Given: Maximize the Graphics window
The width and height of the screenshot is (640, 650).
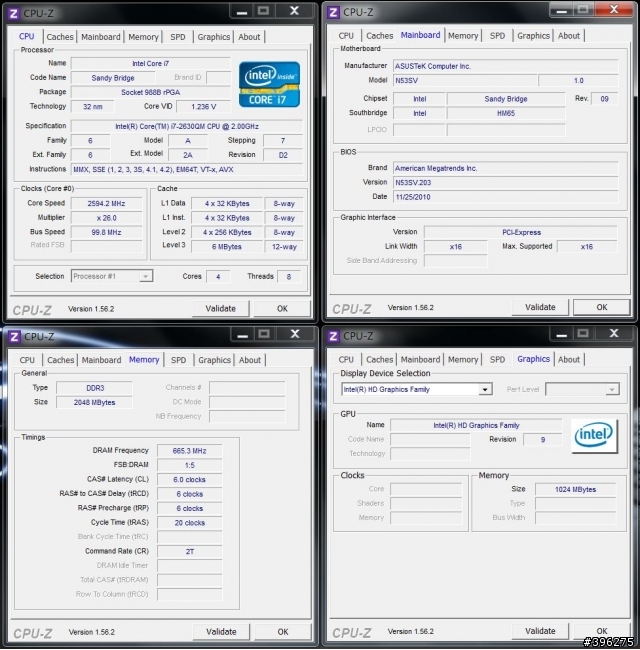Looking at the screenshot, I should [x=583, y=333].
